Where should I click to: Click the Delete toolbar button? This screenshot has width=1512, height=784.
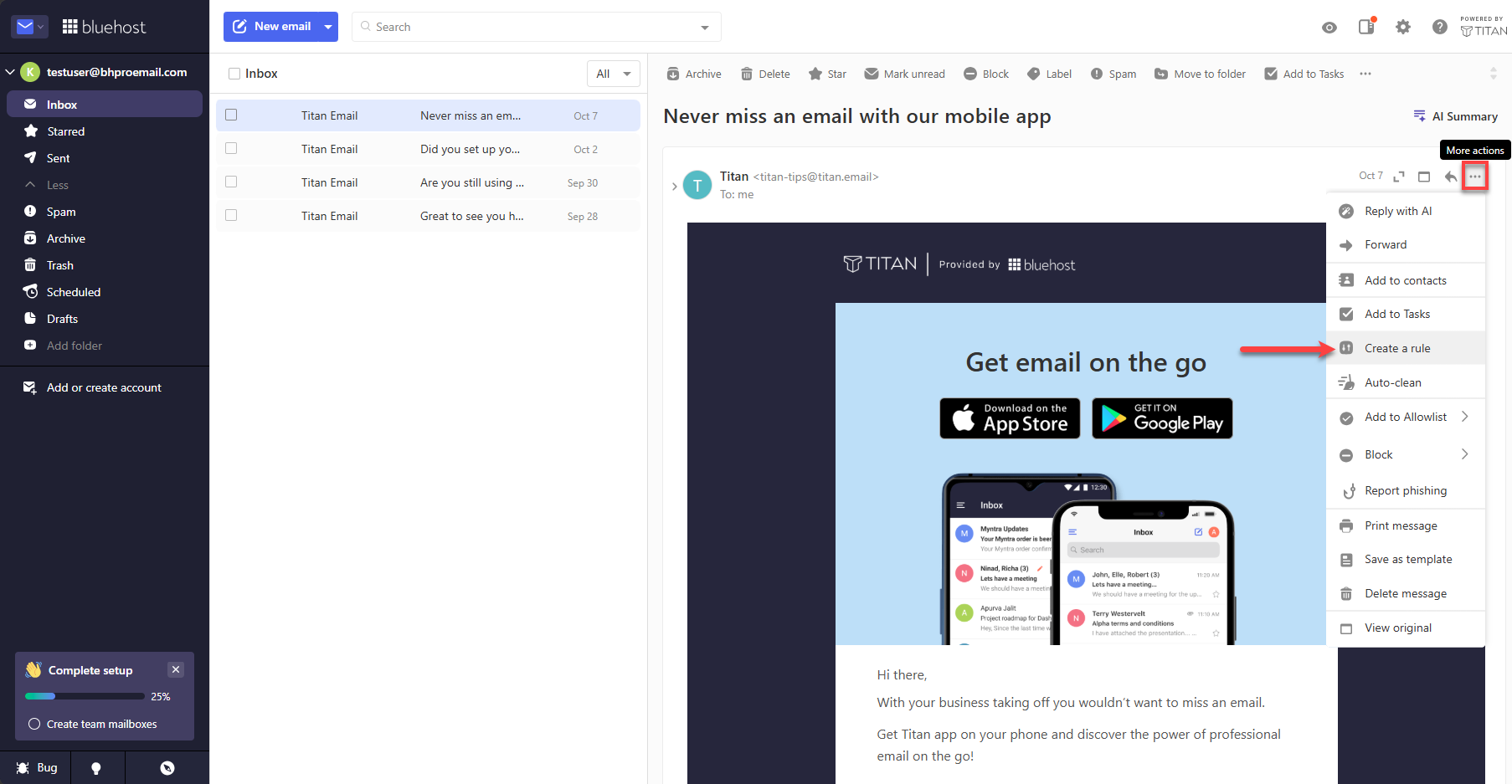pos(765,74)
